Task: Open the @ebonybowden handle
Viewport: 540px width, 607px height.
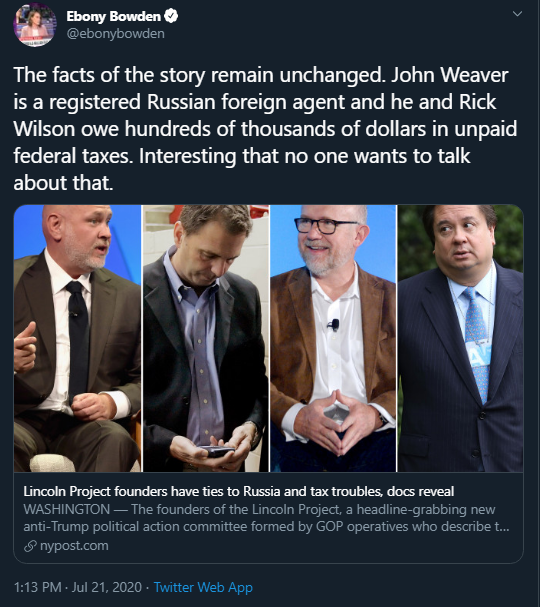Action: coord(115,34)
